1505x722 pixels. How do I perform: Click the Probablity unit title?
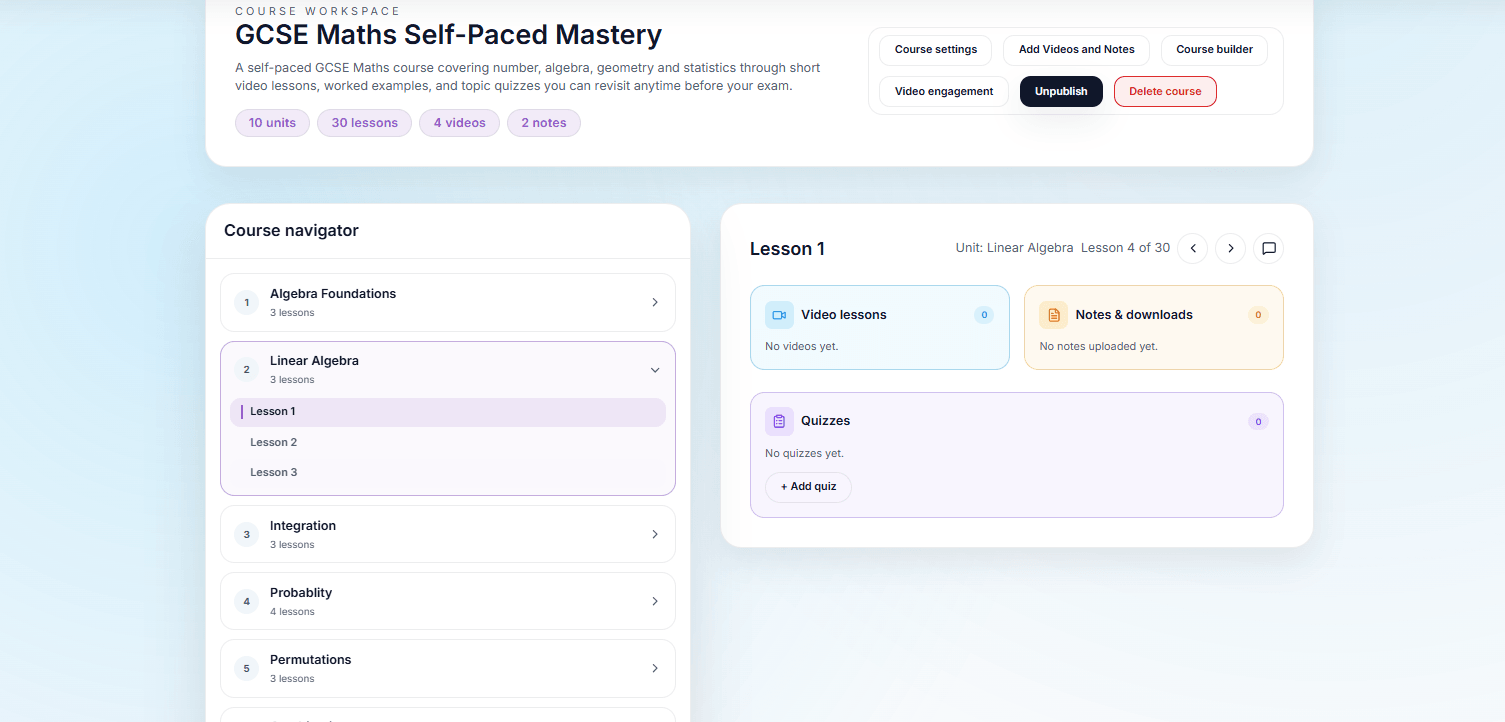[301, 593]
